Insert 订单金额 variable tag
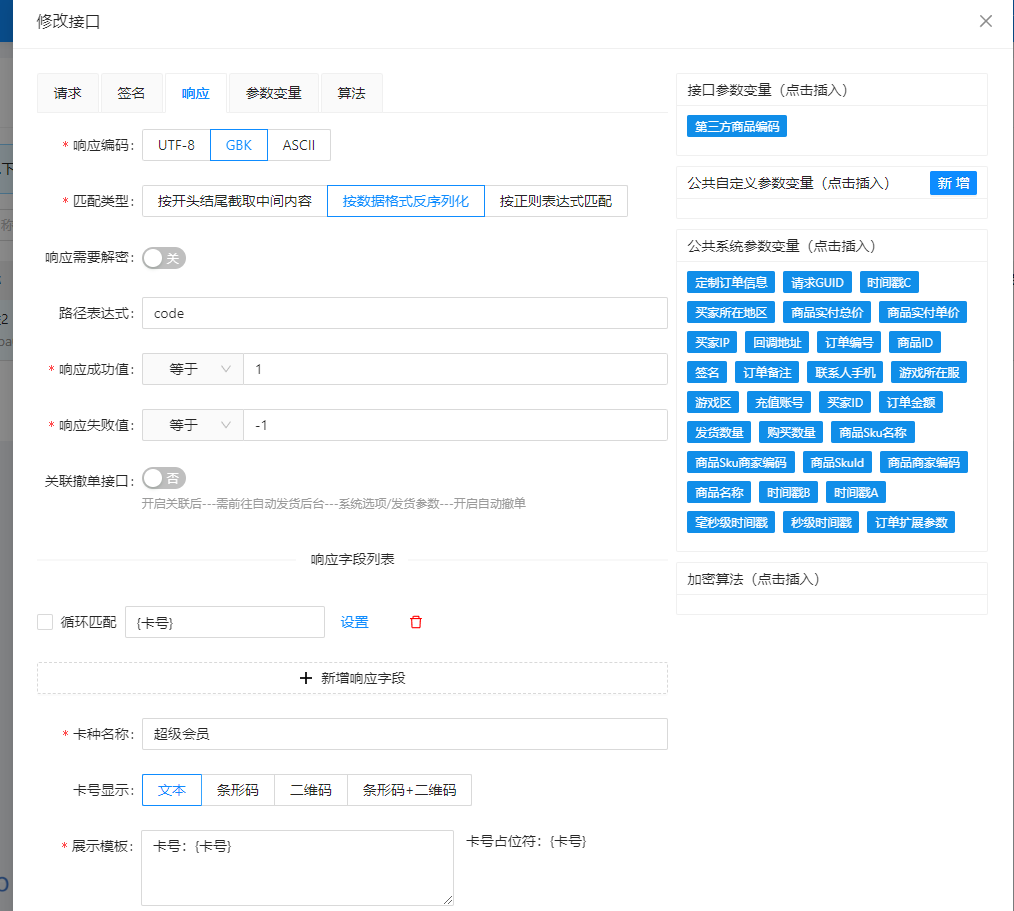 911,402
